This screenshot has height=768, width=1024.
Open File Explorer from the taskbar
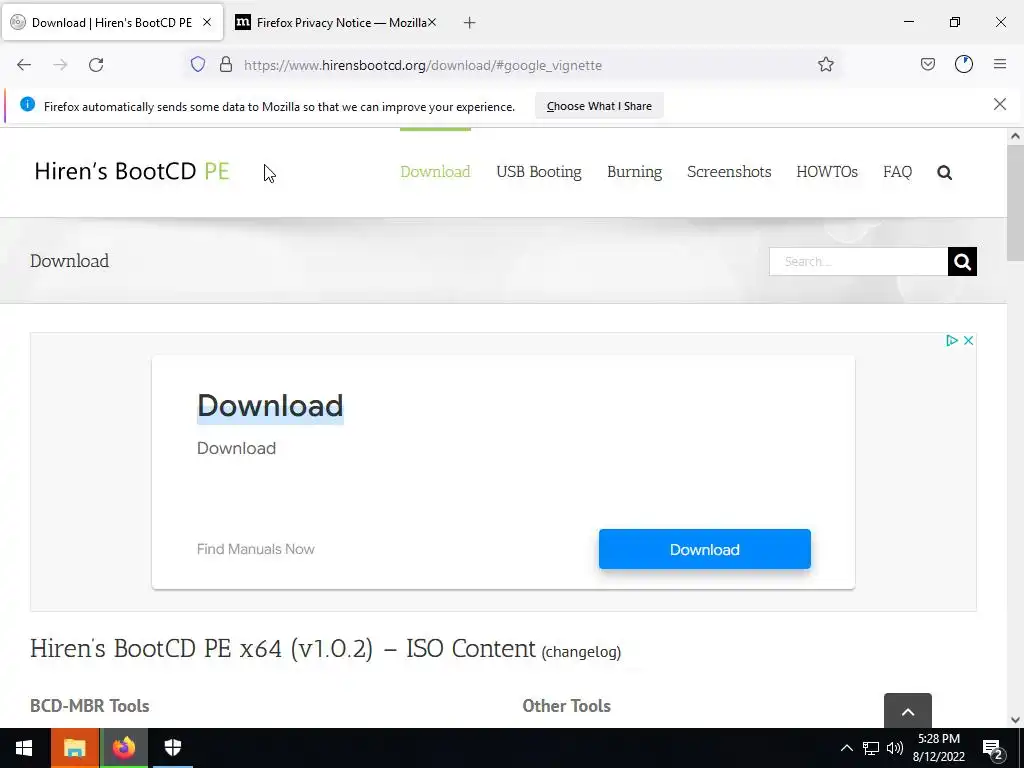click(74, 748)
